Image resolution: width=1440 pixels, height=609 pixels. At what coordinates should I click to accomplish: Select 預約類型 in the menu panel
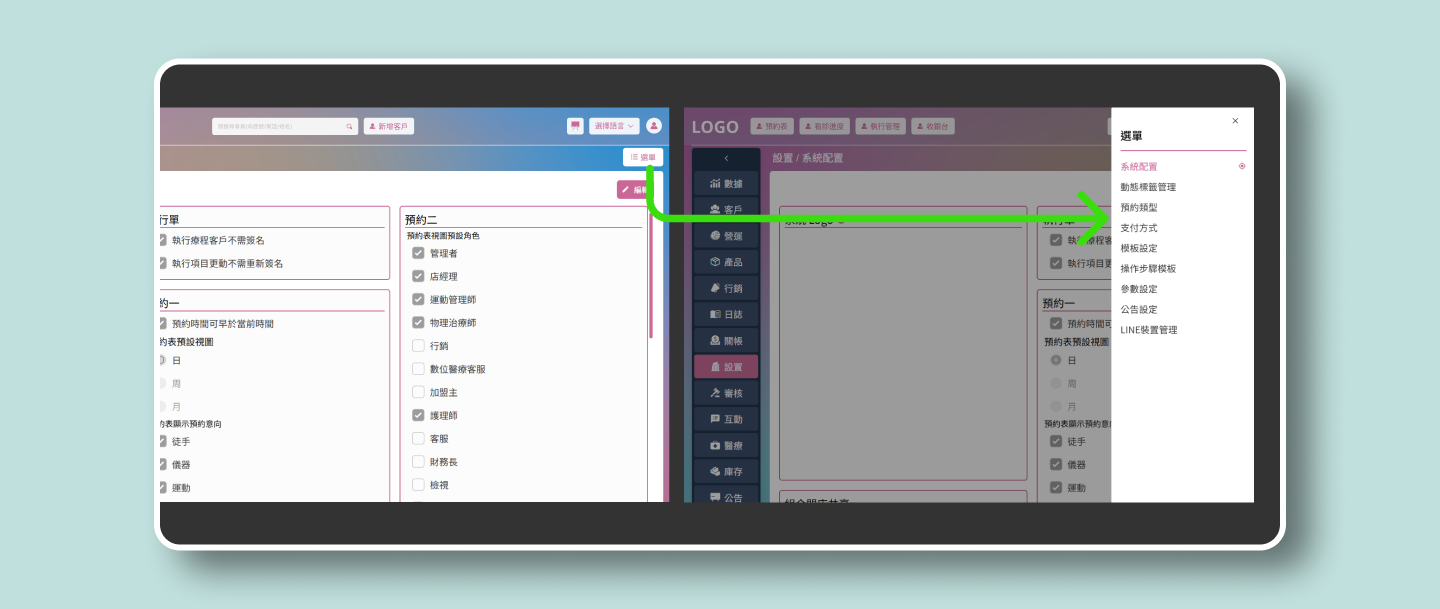(x=1138, y=207)
